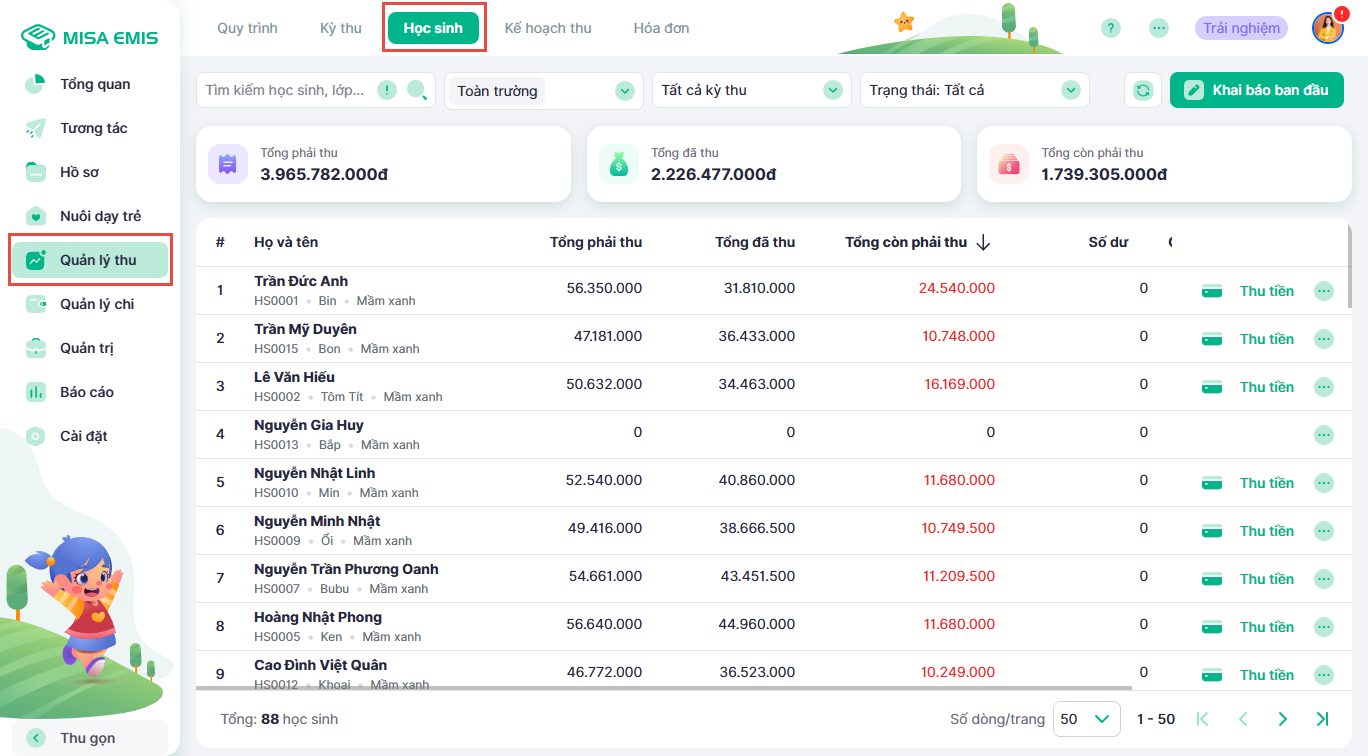
Task: Switch to the Hóa đơn tab
Action: [661, 28]
